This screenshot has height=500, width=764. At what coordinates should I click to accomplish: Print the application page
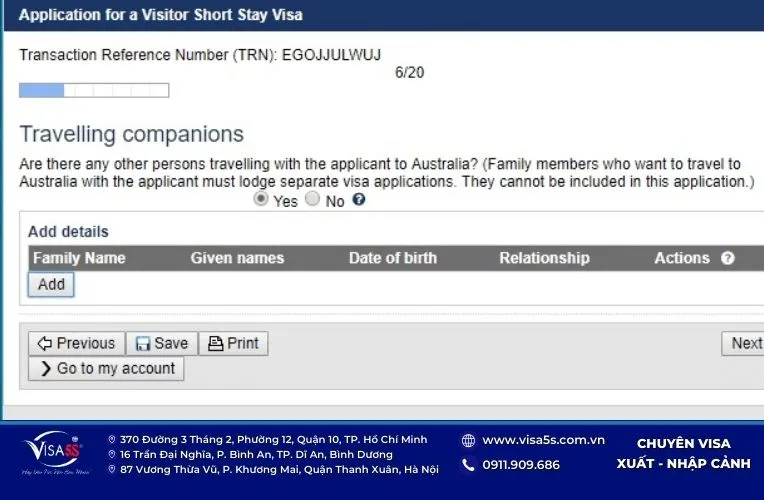233,344
